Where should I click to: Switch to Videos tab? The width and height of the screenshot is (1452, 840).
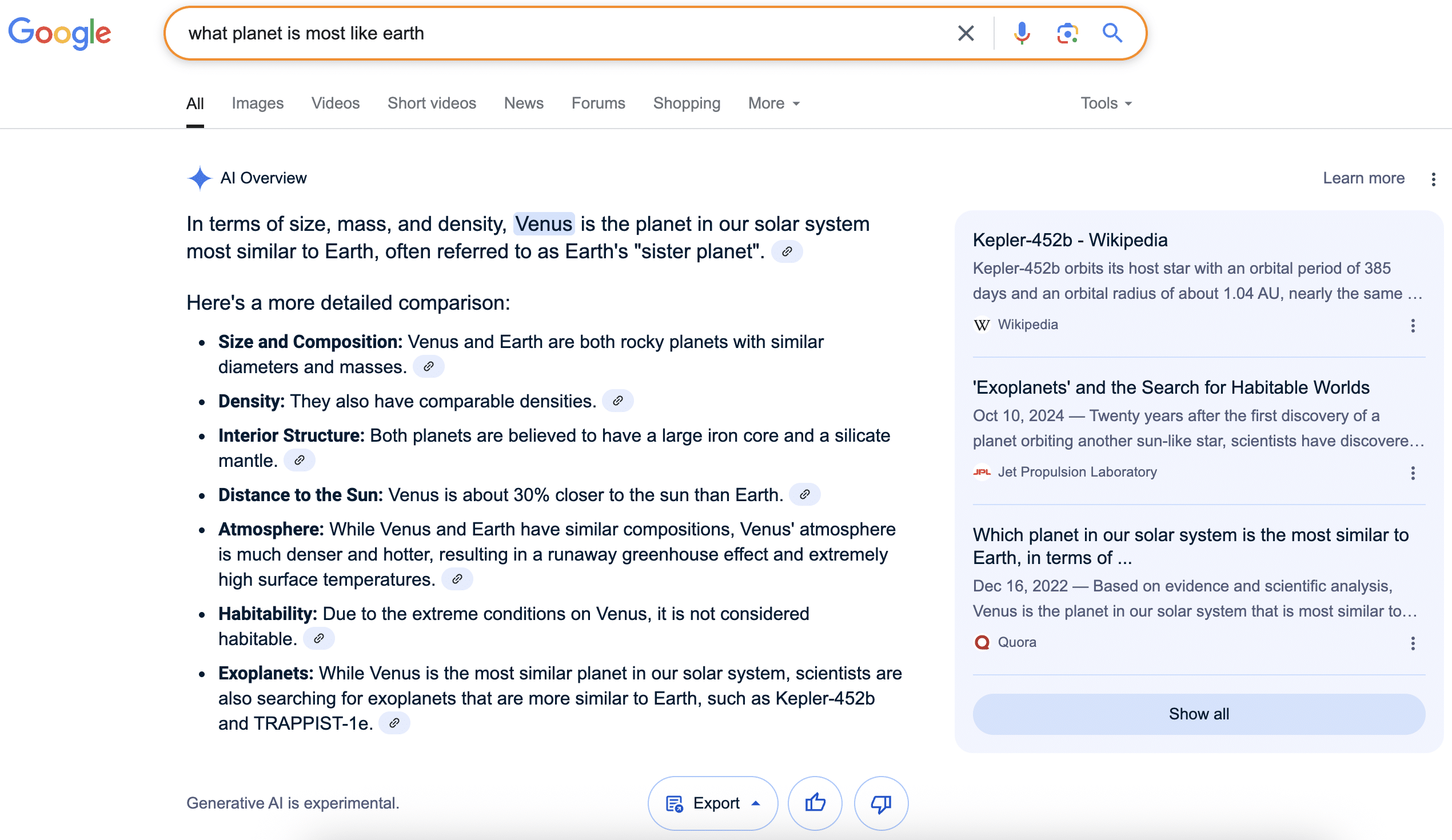tap(336, 103)
